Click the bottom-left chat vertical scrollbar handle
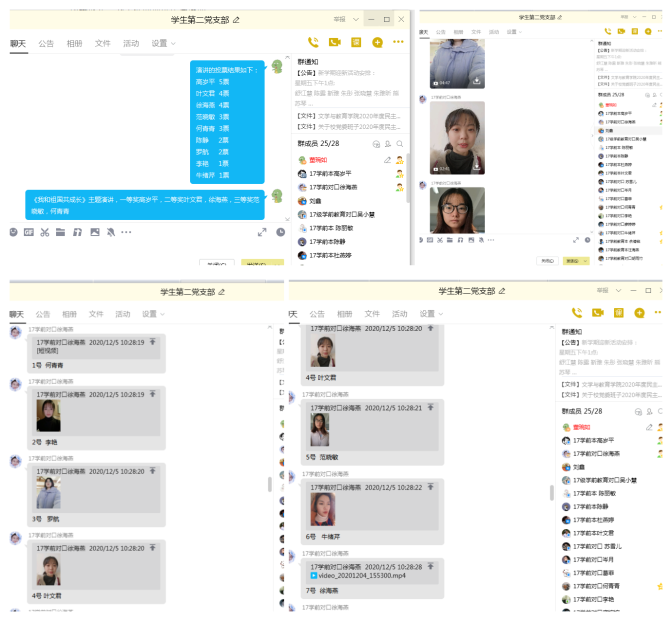 (x=268, y=484)
